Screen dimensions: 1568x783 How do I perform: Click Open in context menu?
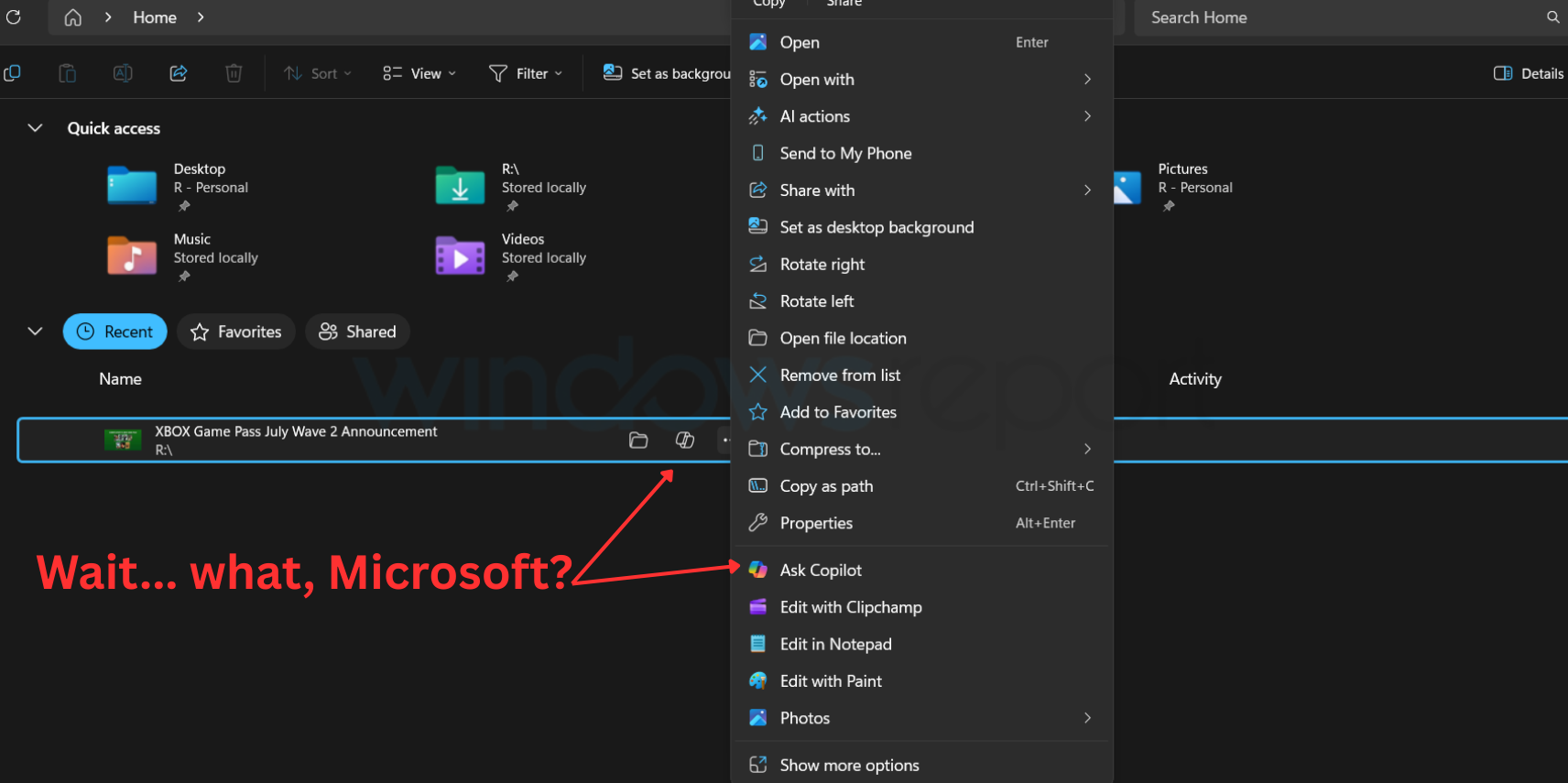click(921, 42)
